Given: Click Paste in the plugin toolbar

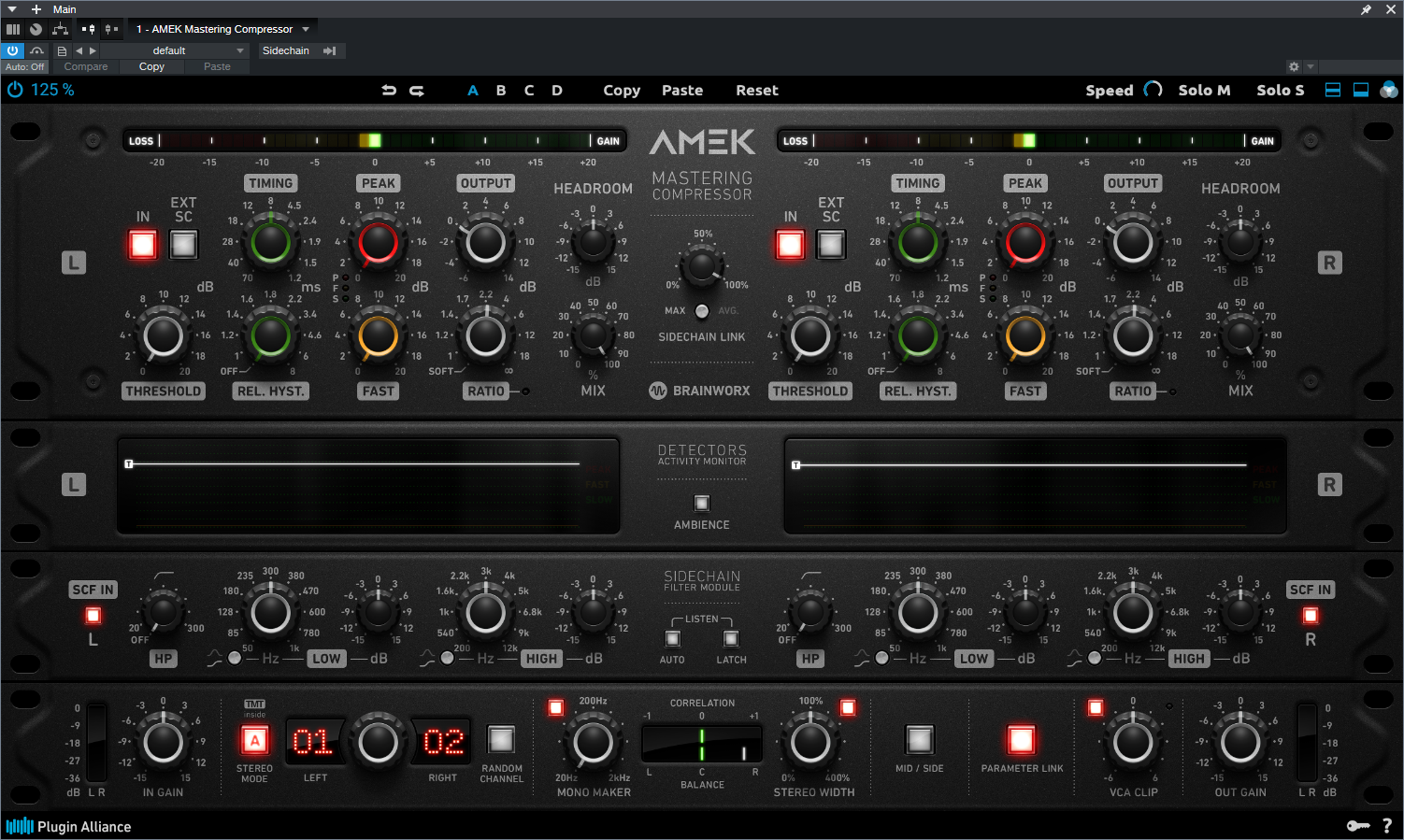Looking at the screenshot, I should (x=682, y=91).
